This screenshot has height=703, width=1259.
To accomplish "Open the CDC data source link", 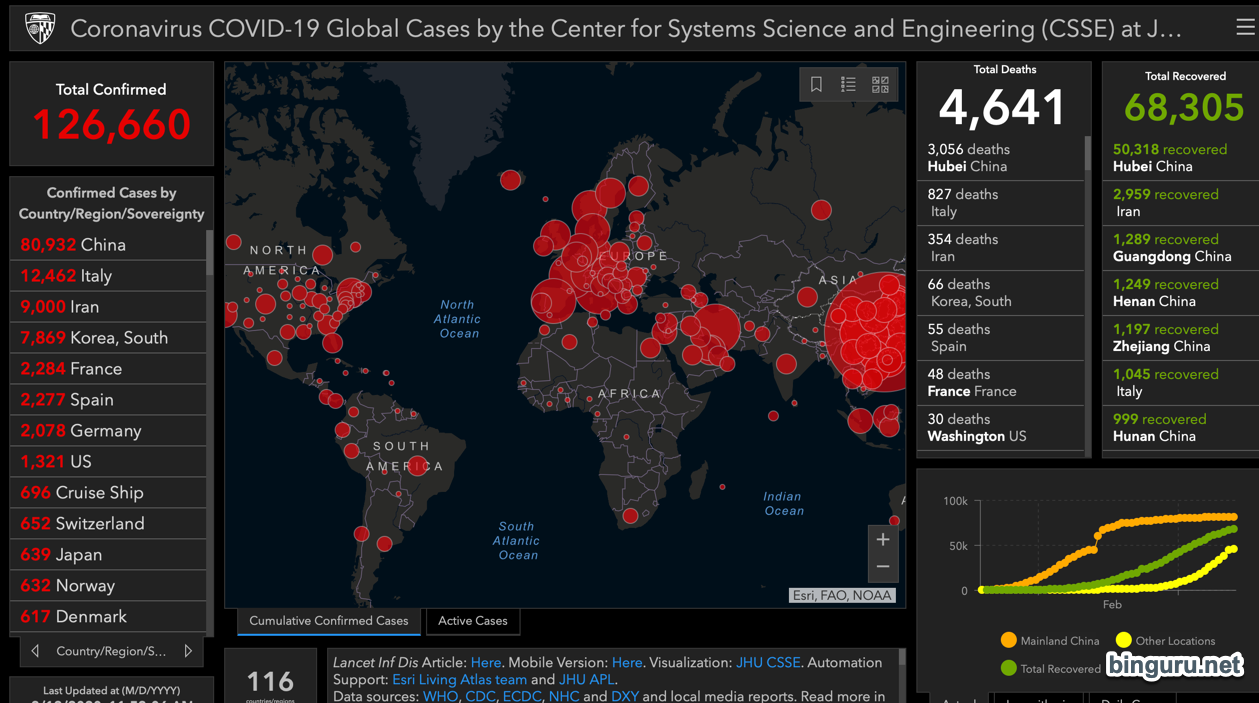I will click(x=480, y=696).
